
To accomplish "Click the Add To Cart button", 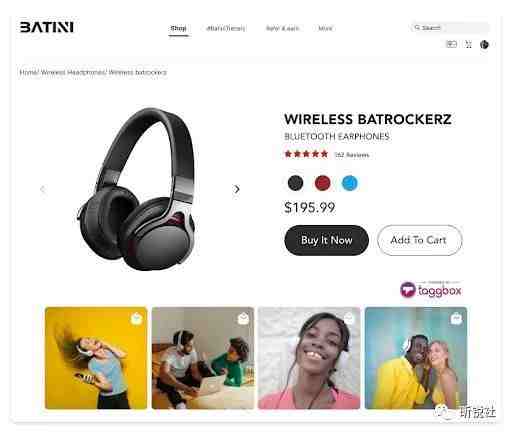I will (x=420, y=240).
